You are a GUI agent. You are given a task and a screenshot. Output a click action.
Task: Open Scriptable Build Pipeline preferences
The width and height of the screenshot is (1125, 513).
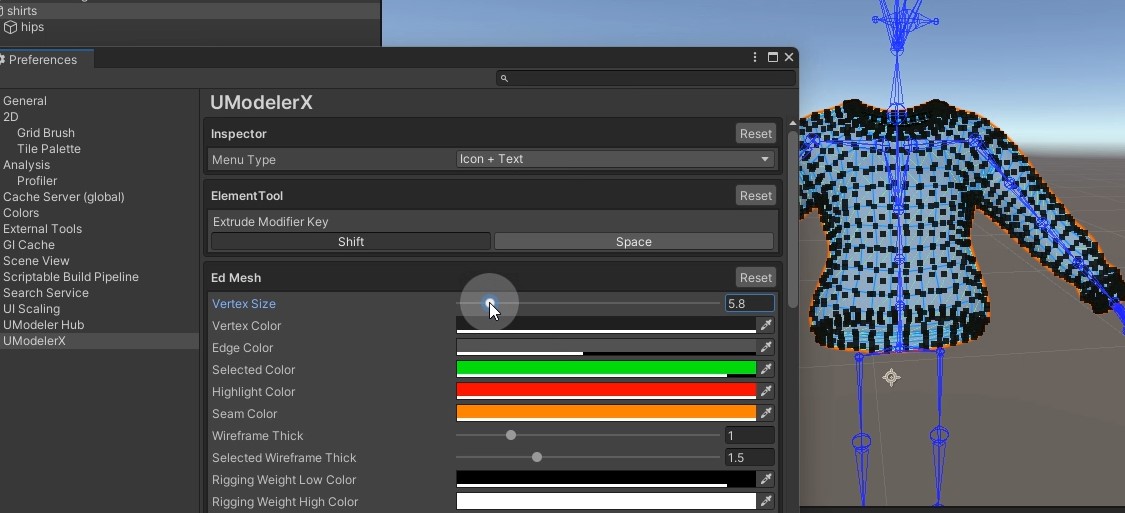click(x=71, y=277)
